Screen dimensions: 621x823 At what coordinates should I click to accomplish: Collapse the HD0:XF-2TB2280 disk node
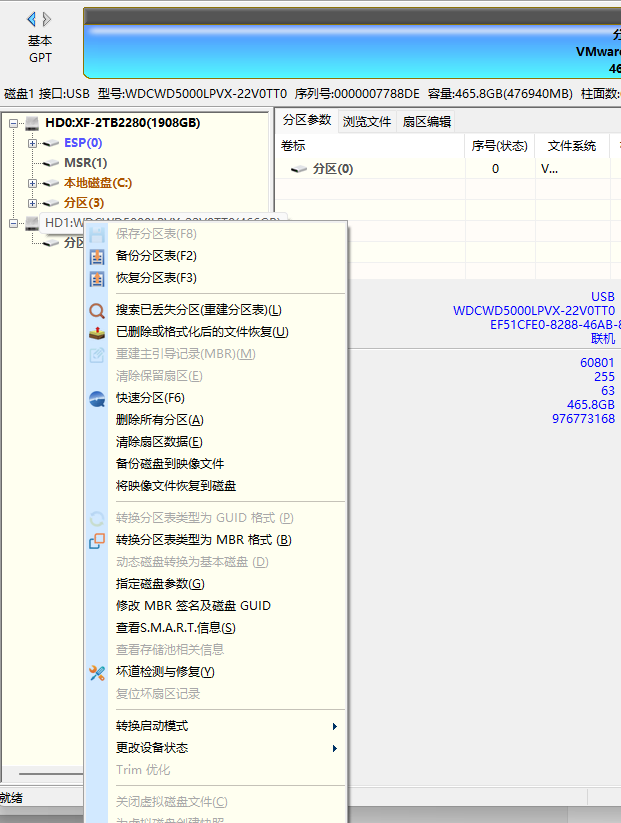click(x=14, y=123)
